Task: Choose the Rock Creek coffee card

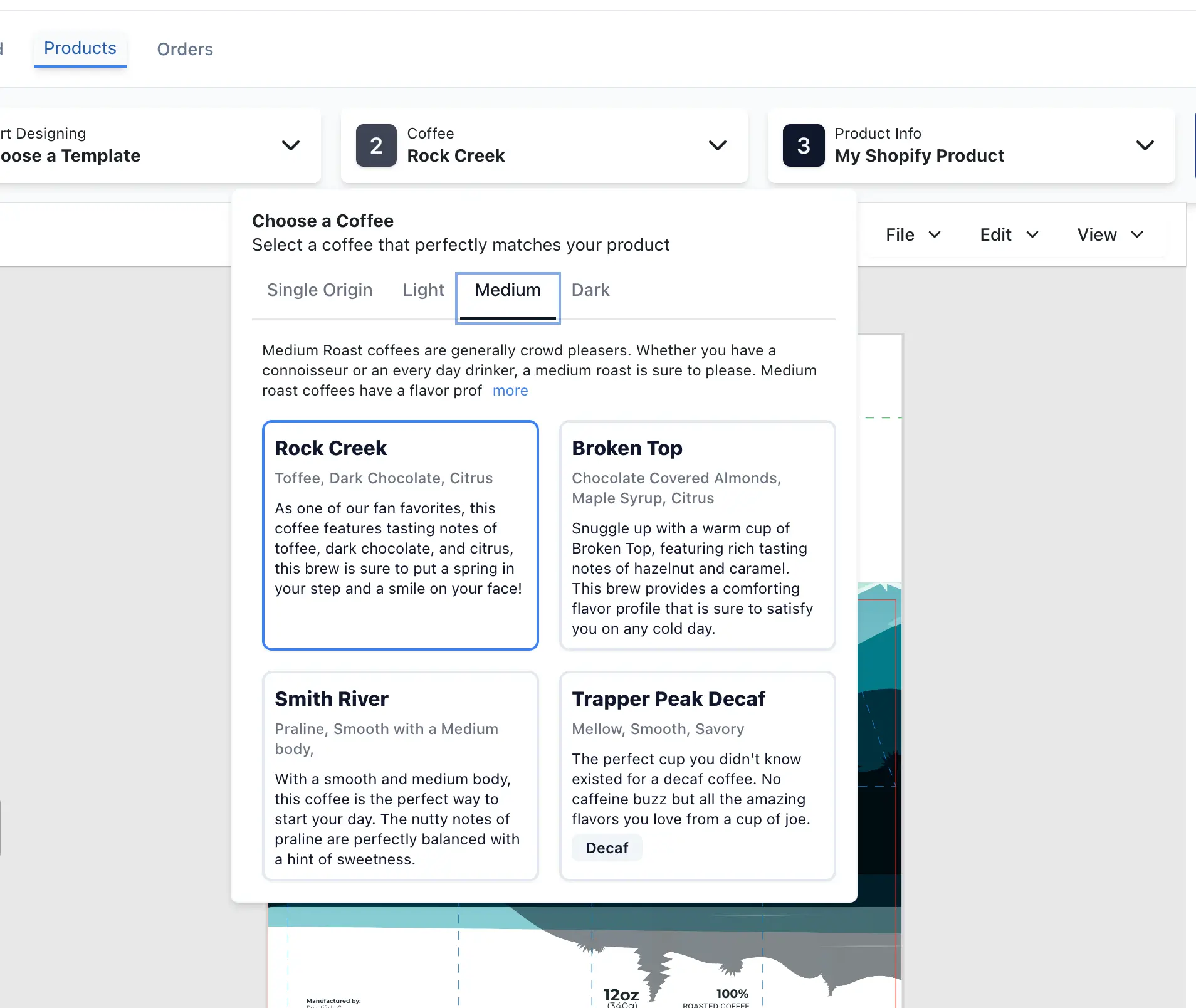Action: tap(401, 535)
